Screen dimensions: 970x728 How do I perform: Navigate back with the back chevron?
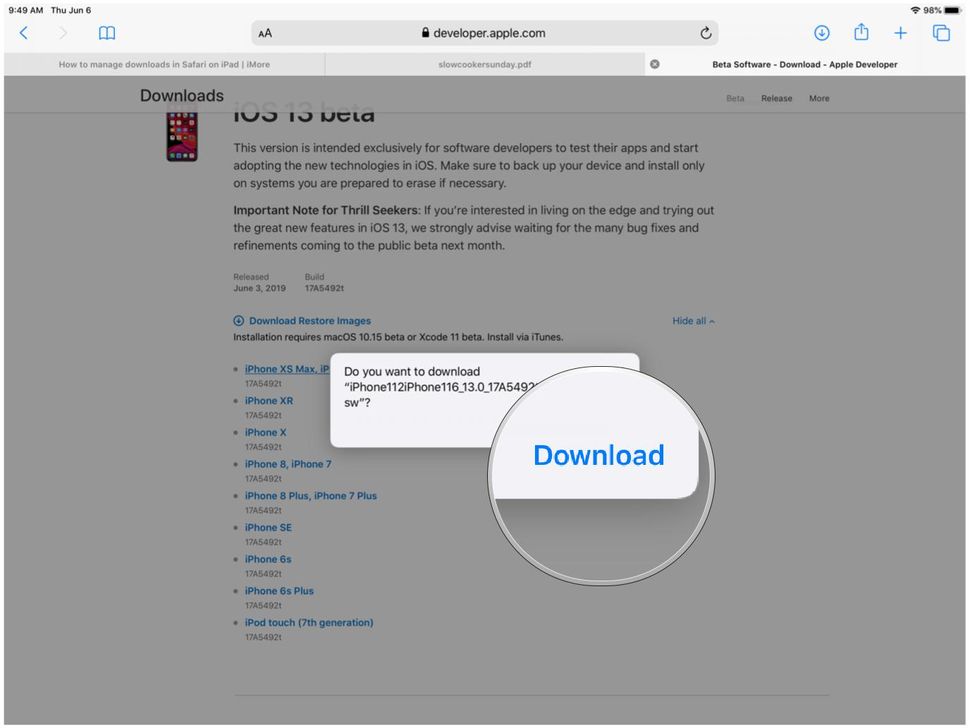pyautogui.click(x=23, y=32)
